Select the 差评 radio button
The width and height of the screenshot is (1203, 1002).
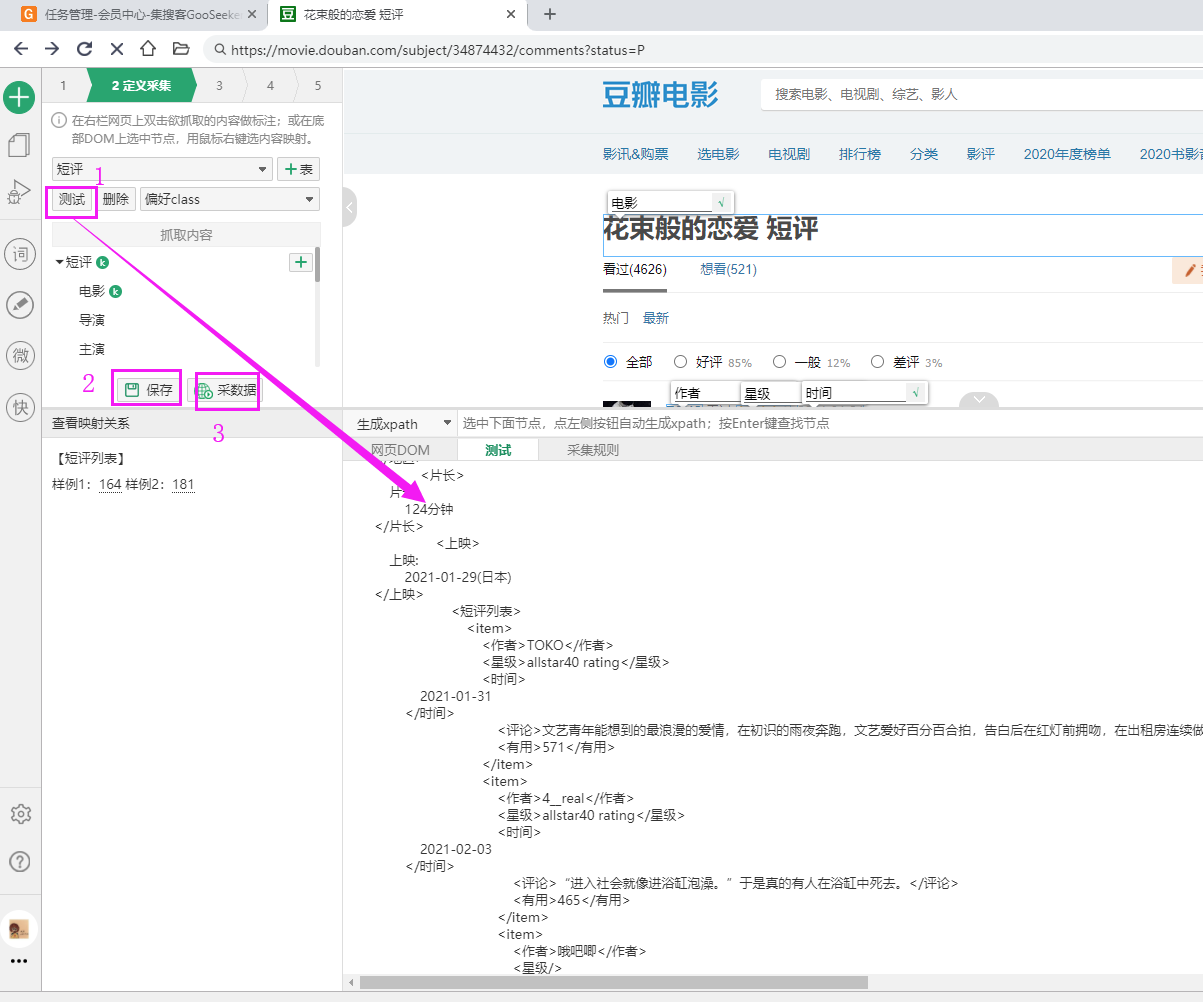tap(878, 362)
